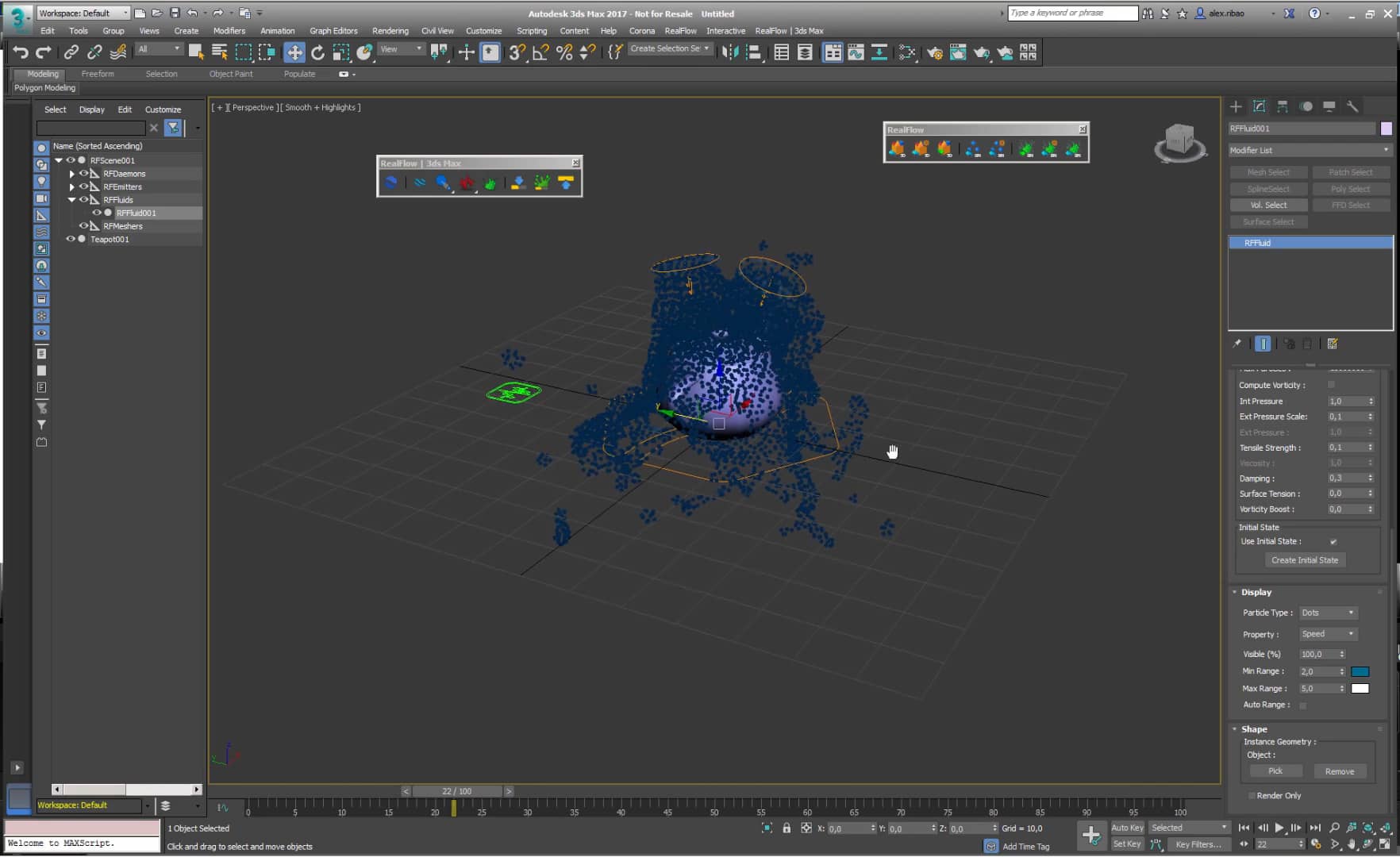The width and height of the screenshot is (1400, 857).
Task: Uncheck the Use Initial State checkbox
Action: (1333, 541)
